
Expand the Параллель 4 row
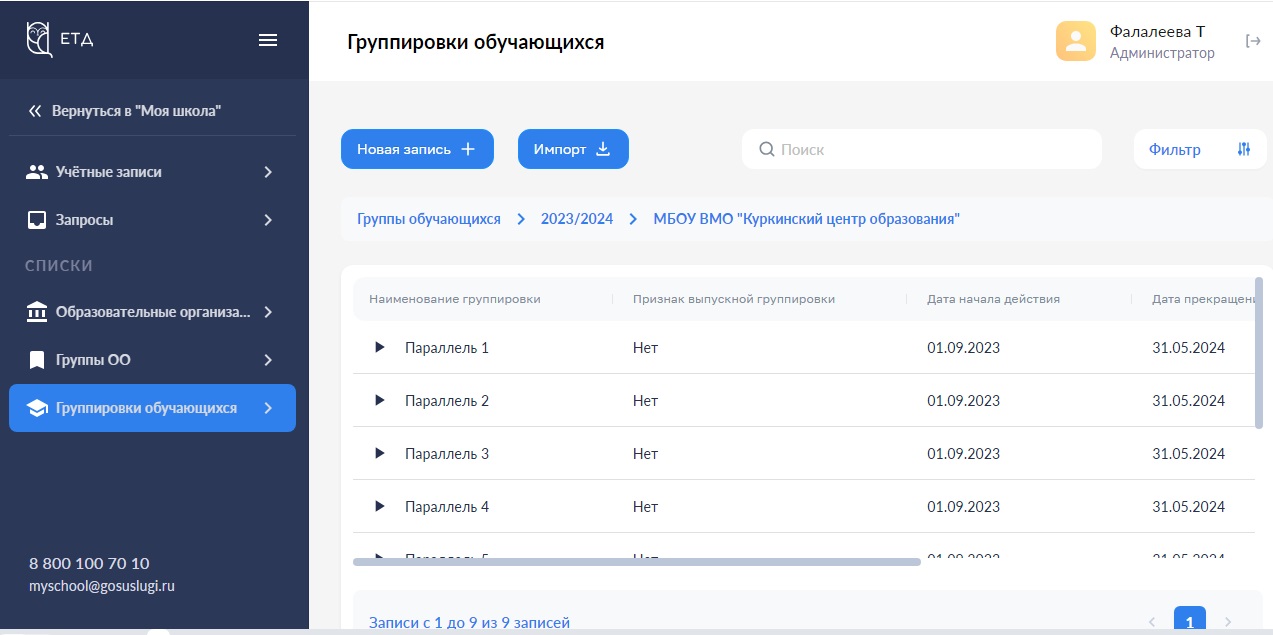pos(379,506)
